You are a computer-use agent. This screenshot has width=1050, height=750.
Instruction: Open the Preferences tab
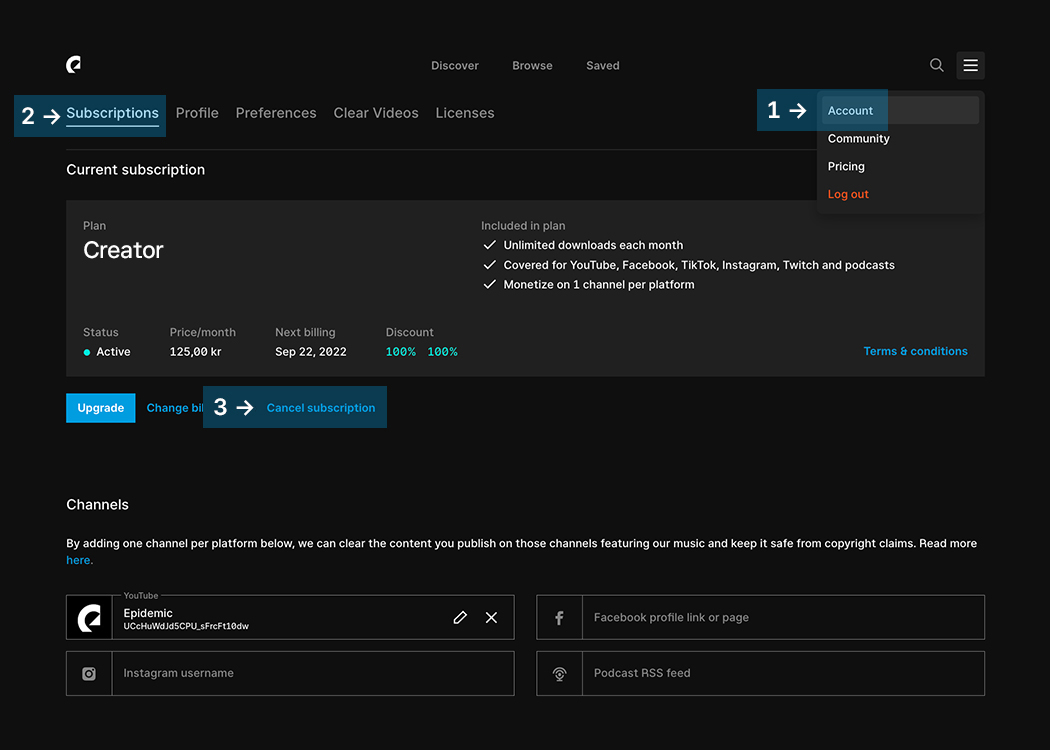click(x=276, y=113)
